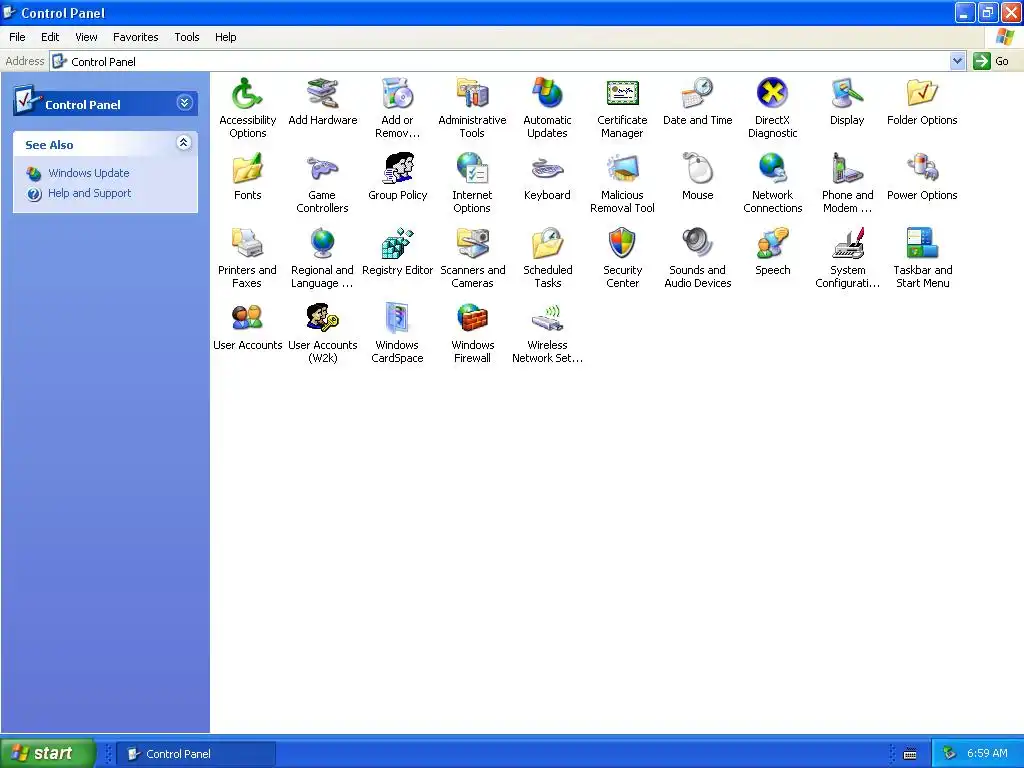The width and height of the screenshot is (1024, 768).
Task: Open the Start menu
Action: coord(48,754)
